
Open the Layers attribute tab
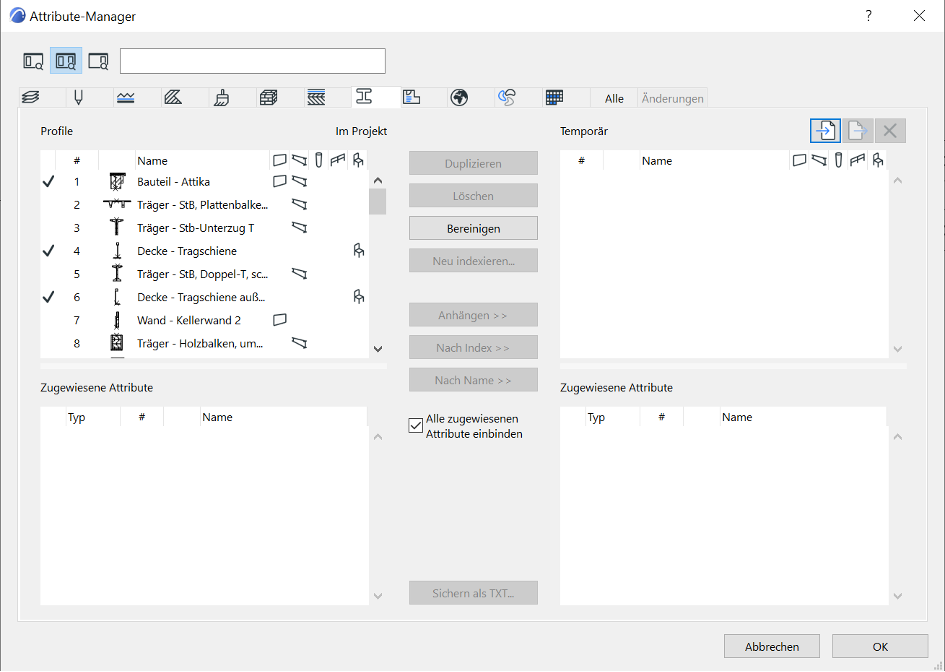(31, 98)
